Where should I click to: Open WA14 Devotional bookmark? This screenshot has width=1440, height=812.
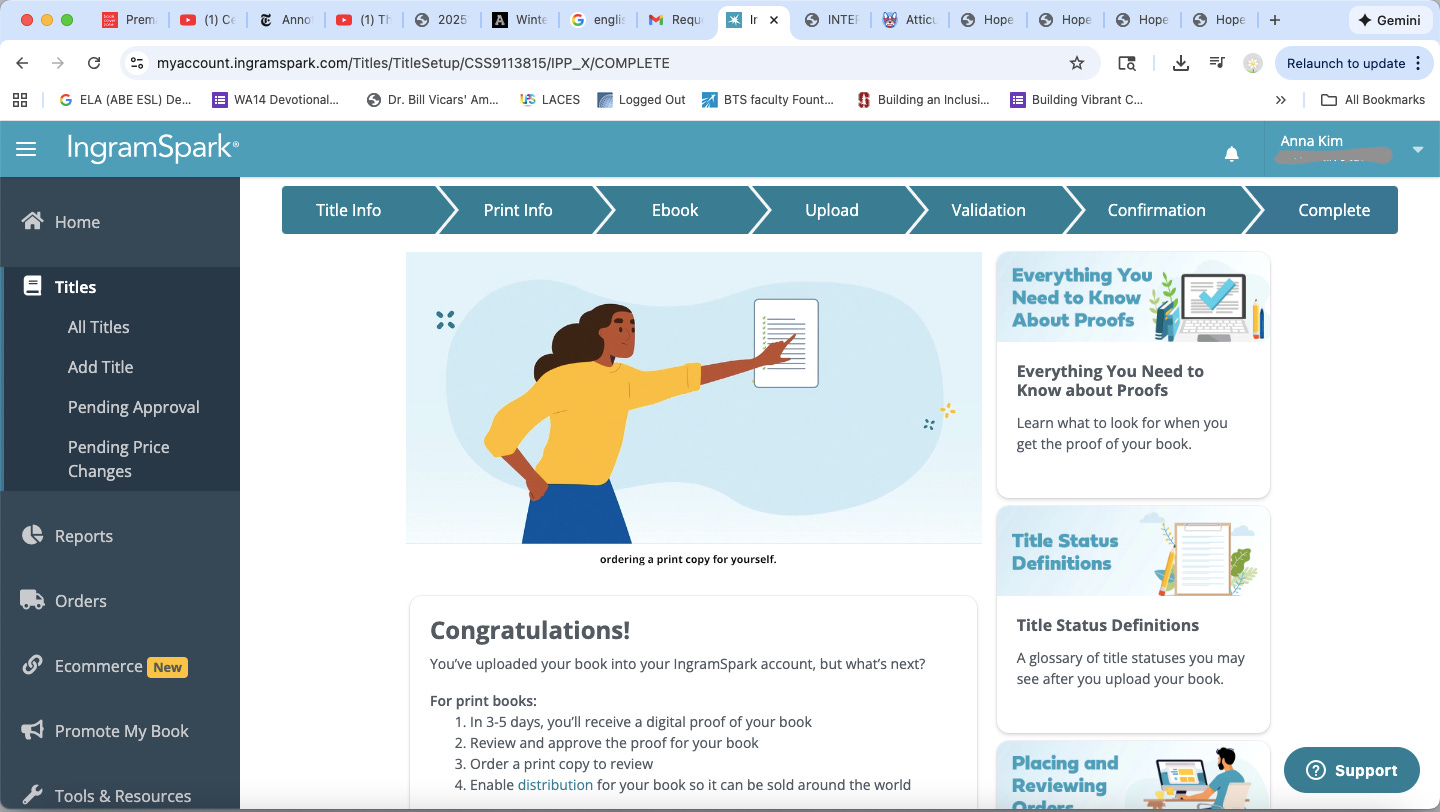[x=276, y=99]
